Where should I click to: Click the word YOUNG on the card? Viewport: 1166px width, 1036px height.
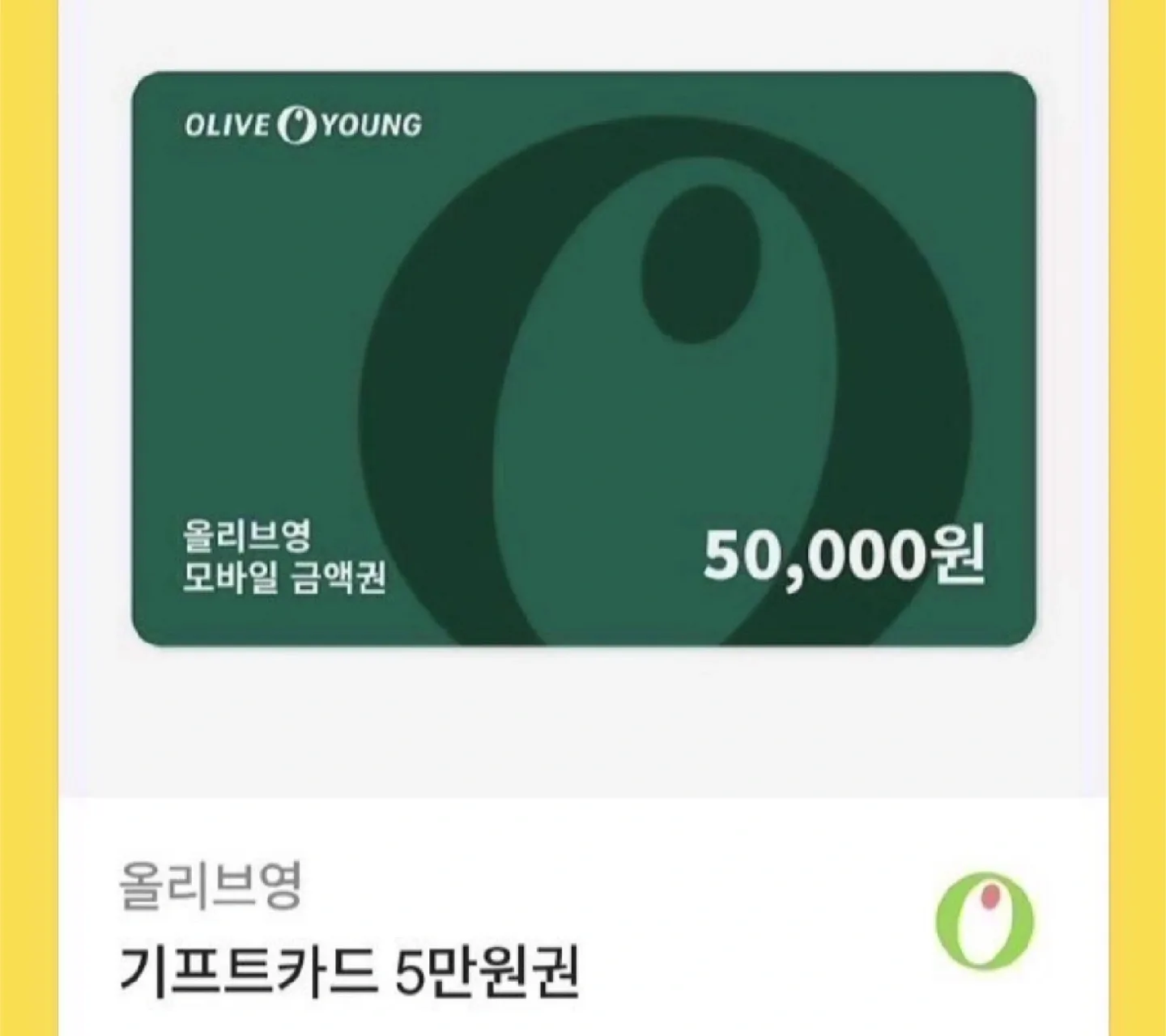tap(372, 125)
